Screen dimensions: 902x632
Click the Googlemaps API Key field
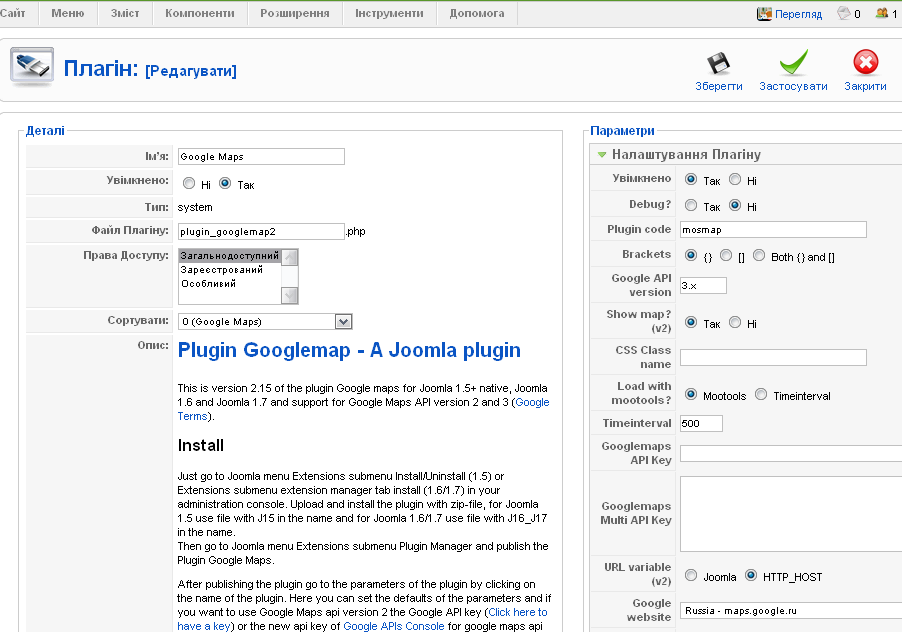pyautogui.click(x=791, y=453)
